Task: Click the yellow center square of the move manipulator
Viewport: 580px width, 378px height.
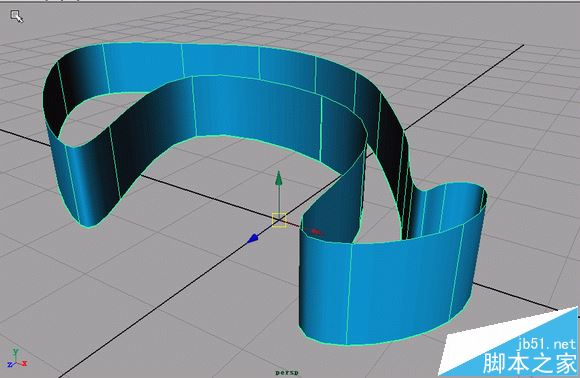Action: [279, 220]
